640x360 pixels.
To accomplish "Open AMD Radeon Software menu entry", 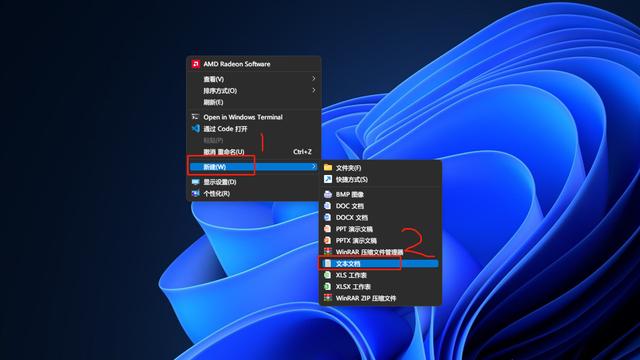I will pyautogui.click(x=253, y=64).
